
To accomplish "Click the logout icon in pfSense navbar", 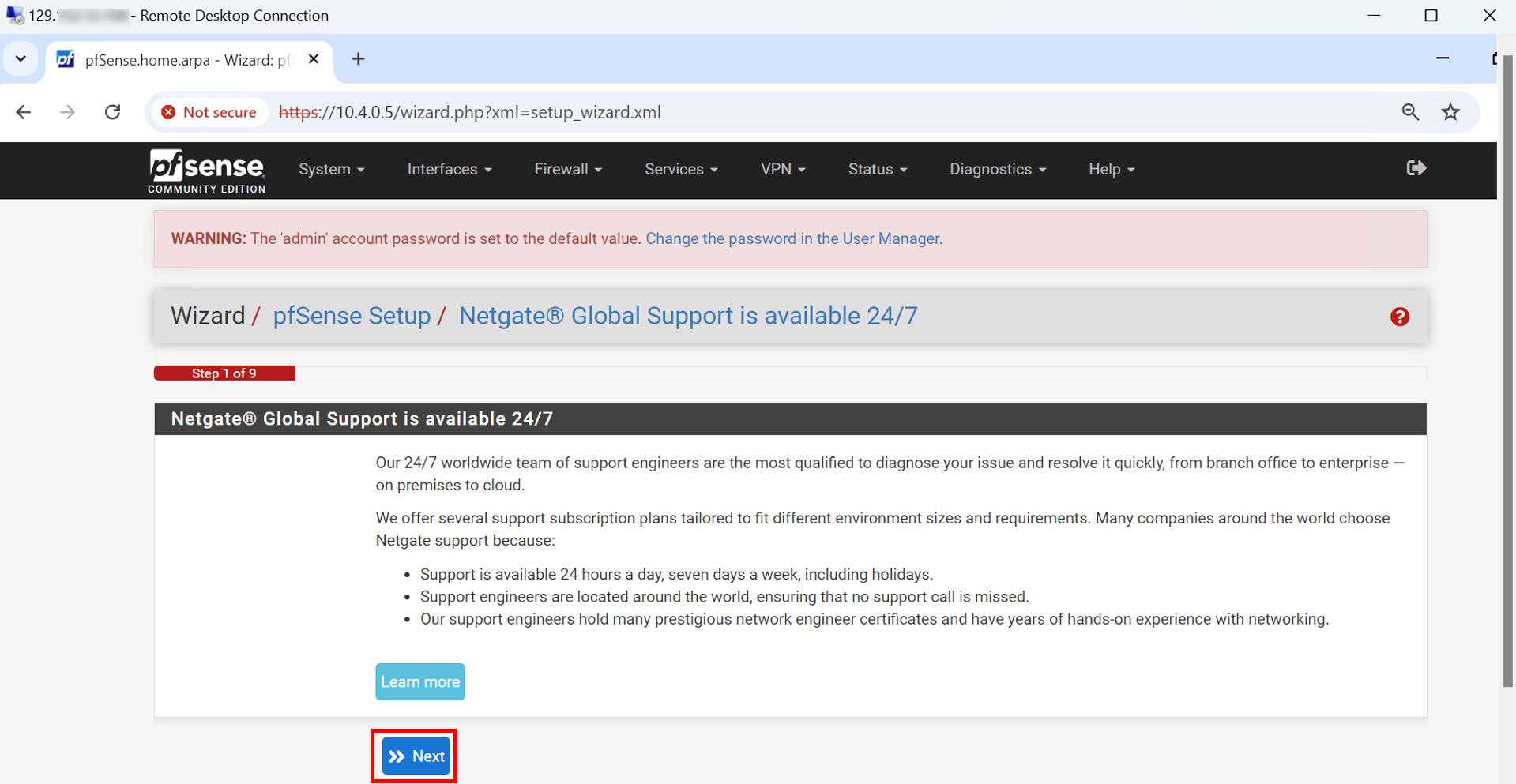I will 1416,168.
